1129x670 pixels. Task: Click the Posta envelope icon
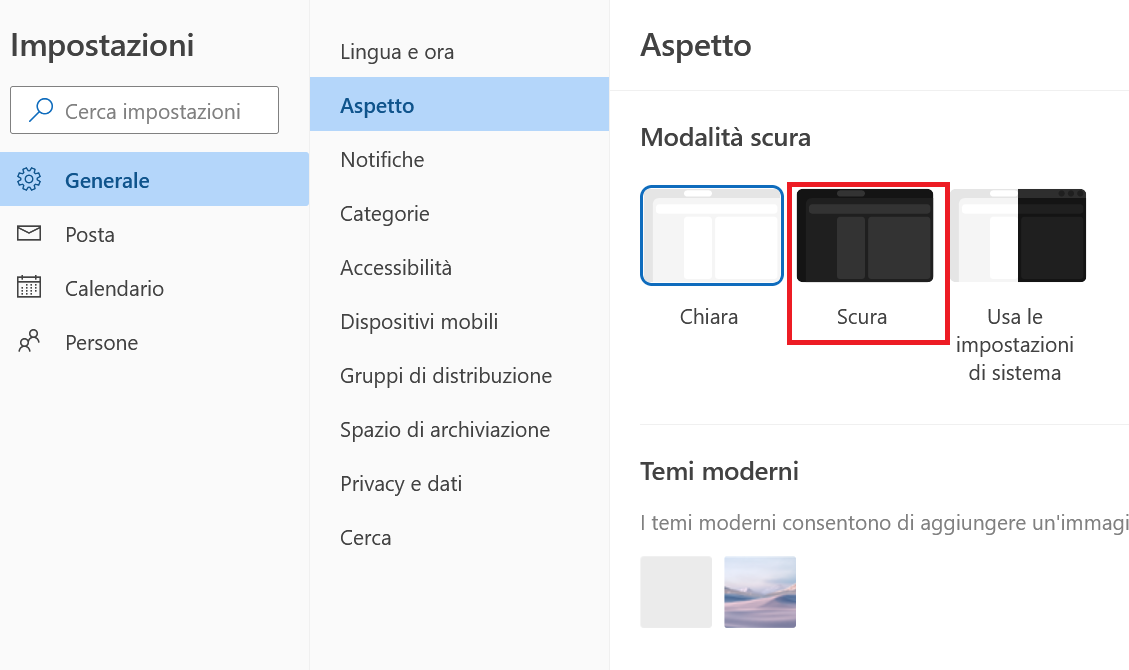[x=29, y=233]
